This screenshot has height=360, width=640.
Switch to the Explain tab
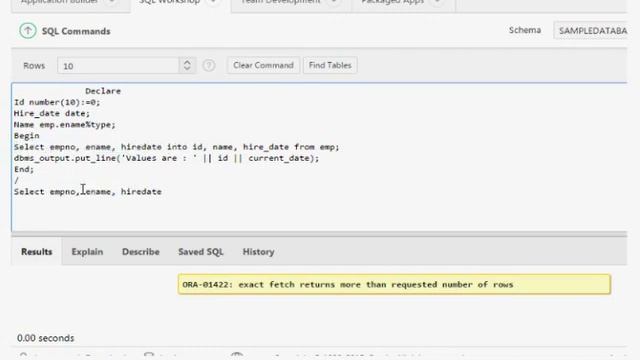tap(87, 252)
